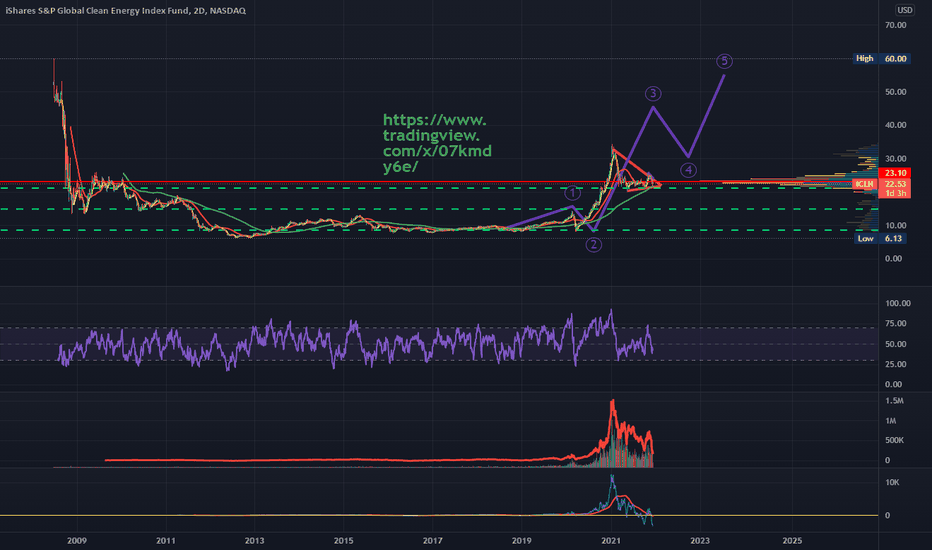Click the High label tag
932x550 pixels.
[865, 58]
